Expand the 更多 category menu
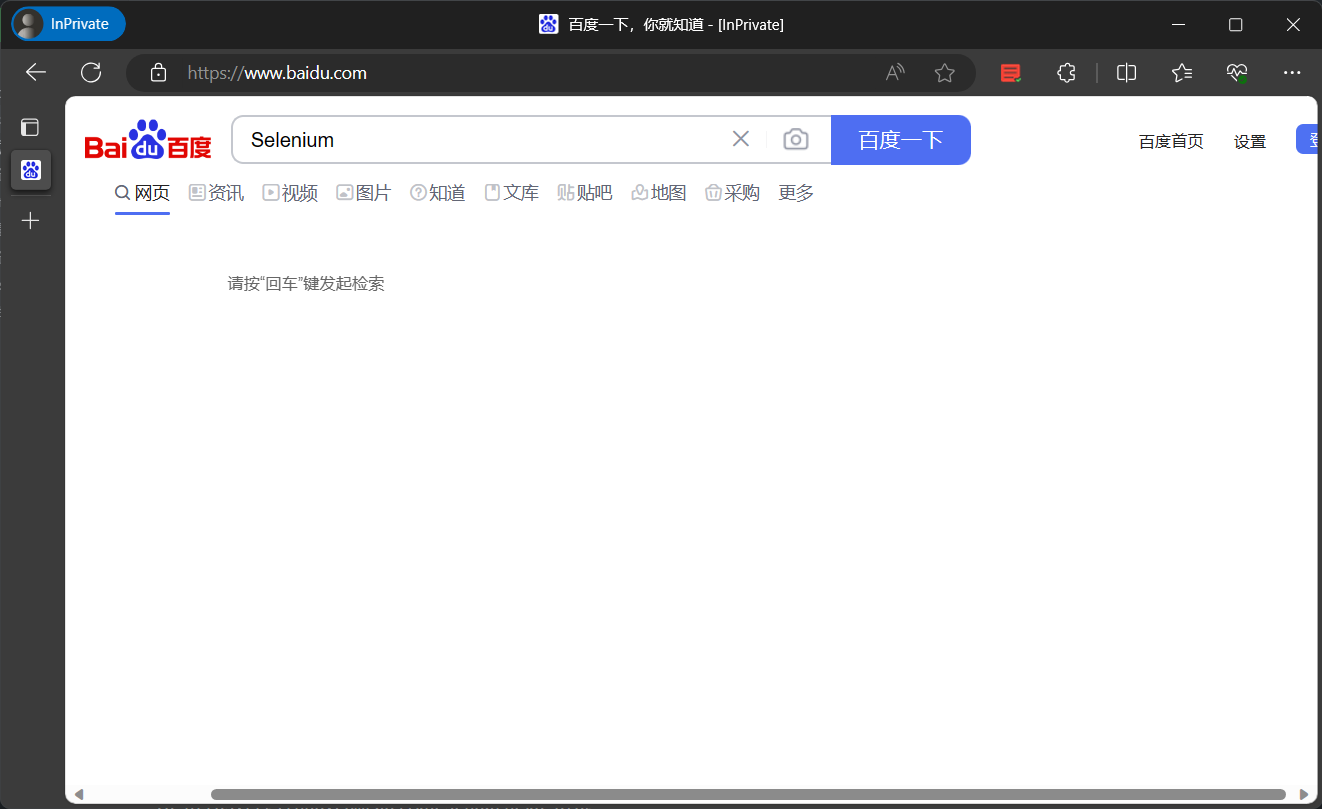1322x809 pixels. (796, 193)
